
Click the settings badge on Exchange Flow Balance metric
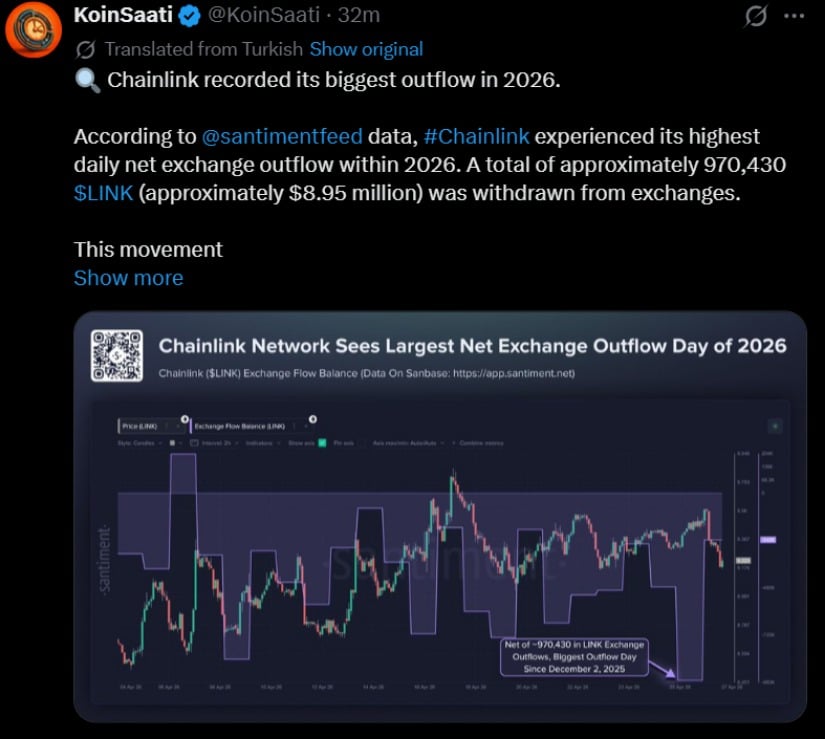pyautogui.click(x=313, y=419)
